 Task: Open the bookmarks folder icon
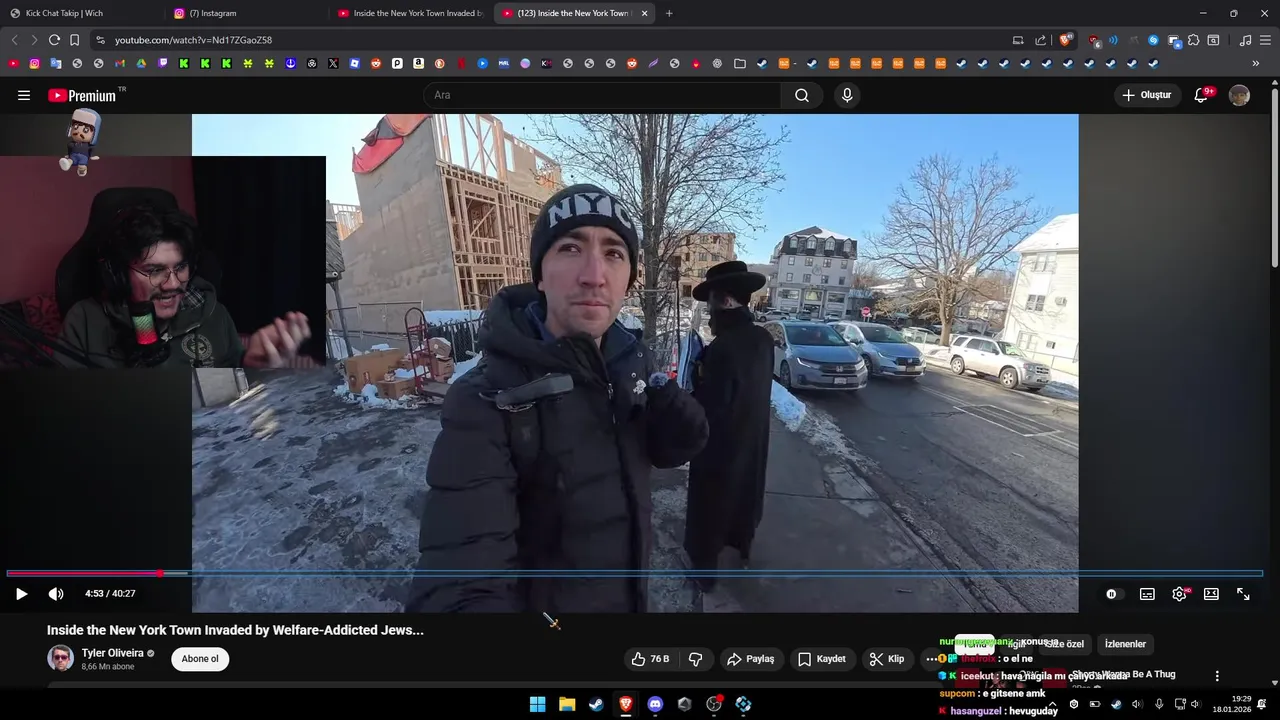click(x=739, y=63)
